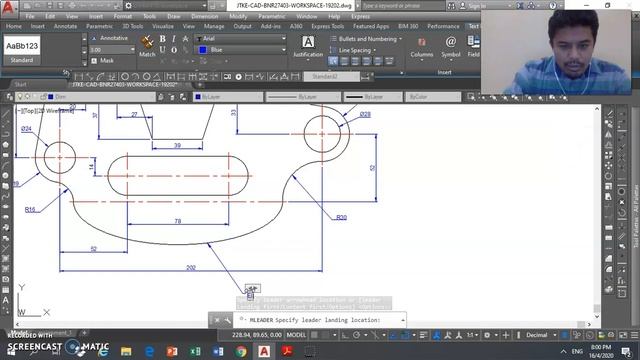The width and height of the screenshot is (640, 360).
Task: Switch to the Express Tools ribbon tab
Action: tap(328, 26)
